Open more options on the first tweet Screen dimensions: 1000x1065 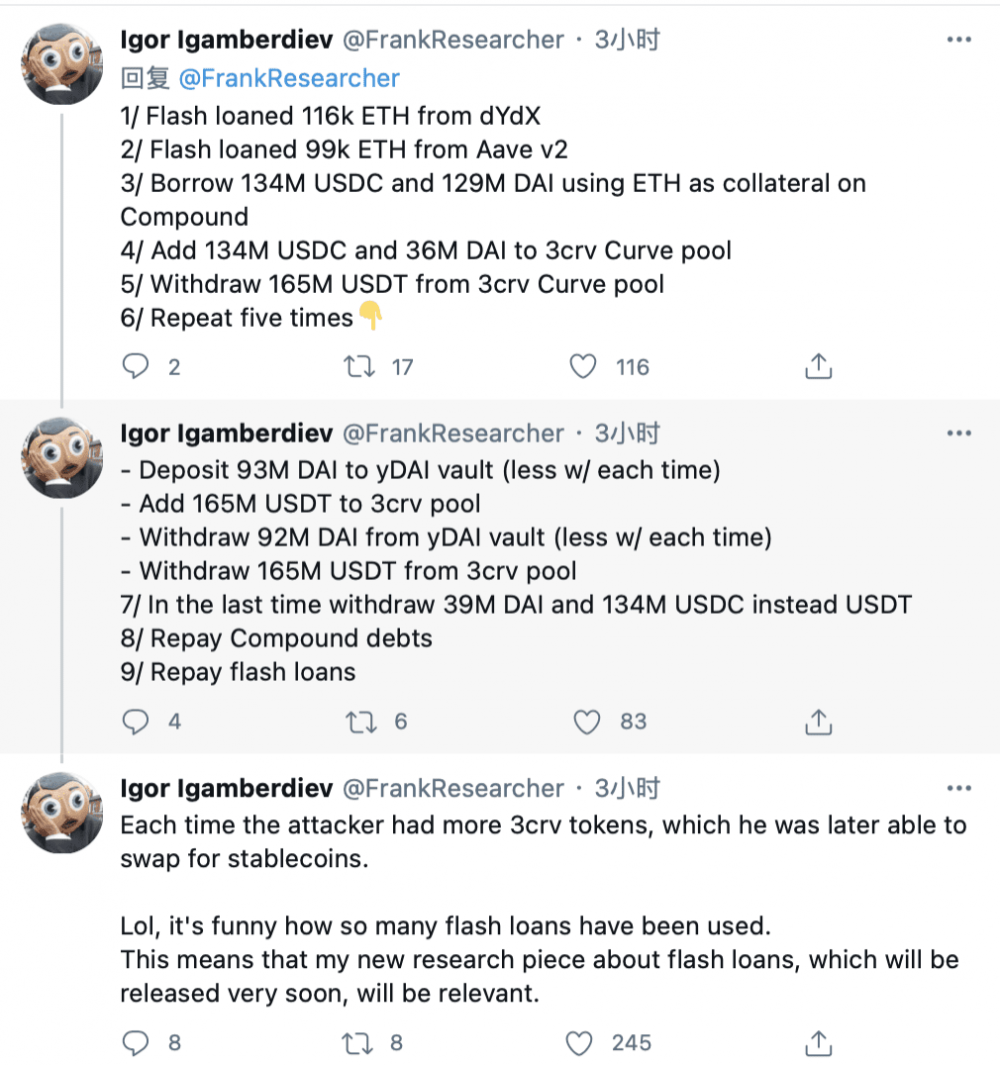958,40
